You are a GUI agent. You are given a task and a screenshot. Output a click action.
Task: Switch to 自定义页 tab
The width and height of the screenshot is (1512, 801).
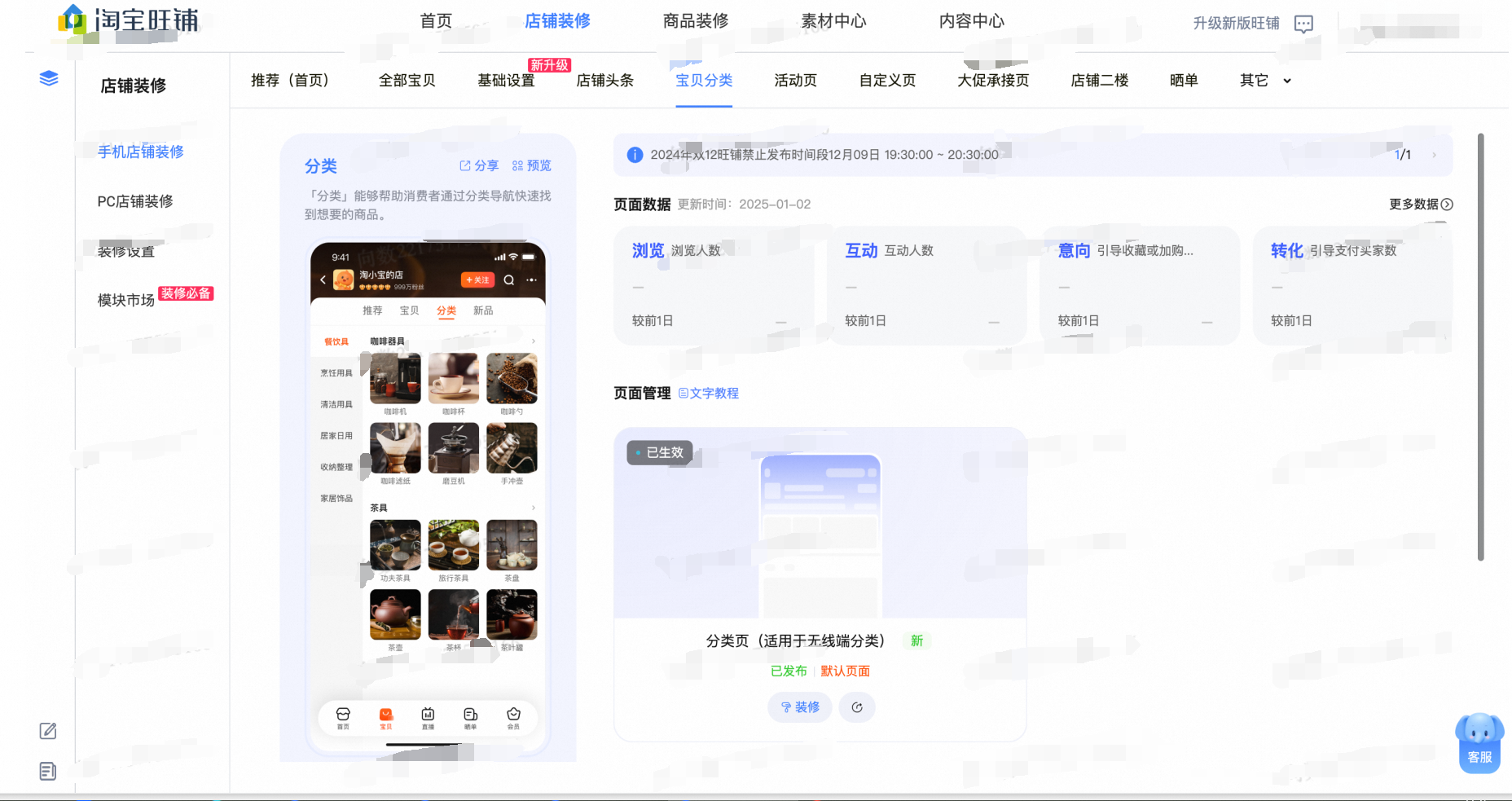[887, 81]
